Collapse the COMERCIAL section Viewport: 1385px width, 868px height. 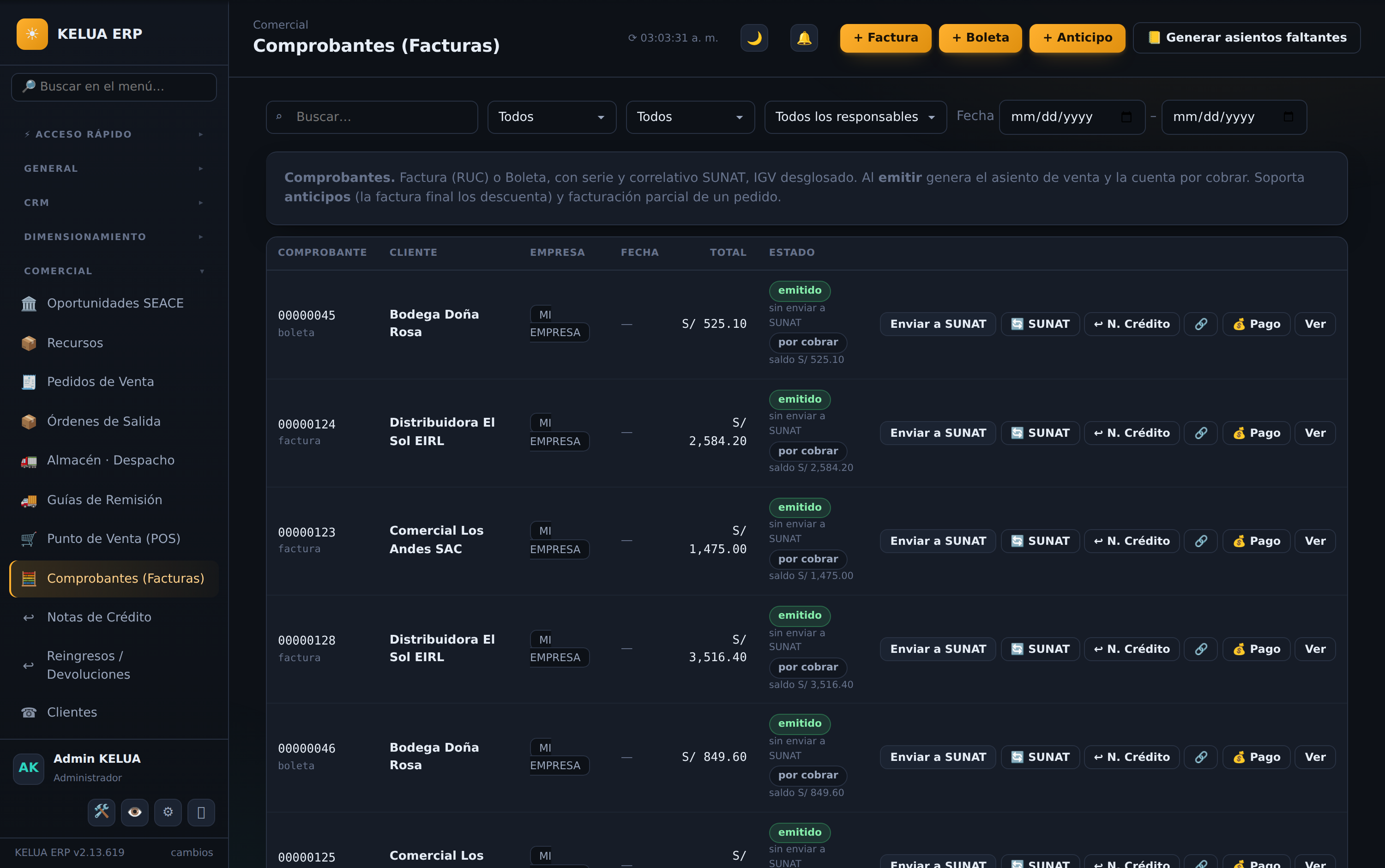pos(114,271)
